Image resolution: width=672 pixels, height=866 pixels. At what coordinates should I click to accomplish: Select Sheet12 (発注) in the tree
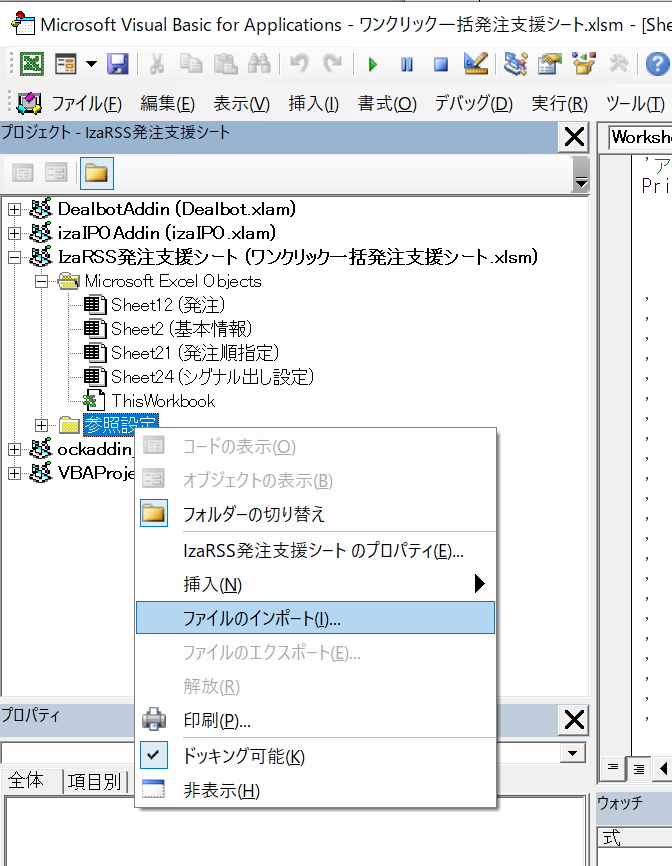click(168, 305)
